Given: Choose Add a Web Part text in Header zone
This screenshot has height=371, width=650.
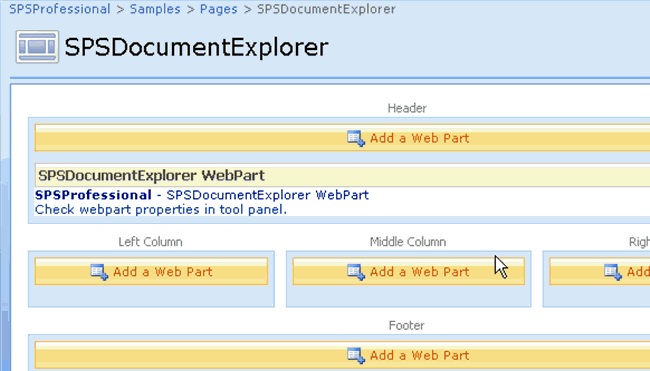Looking at the screenshot, I should pyautogui.click(x=419, y=138).
